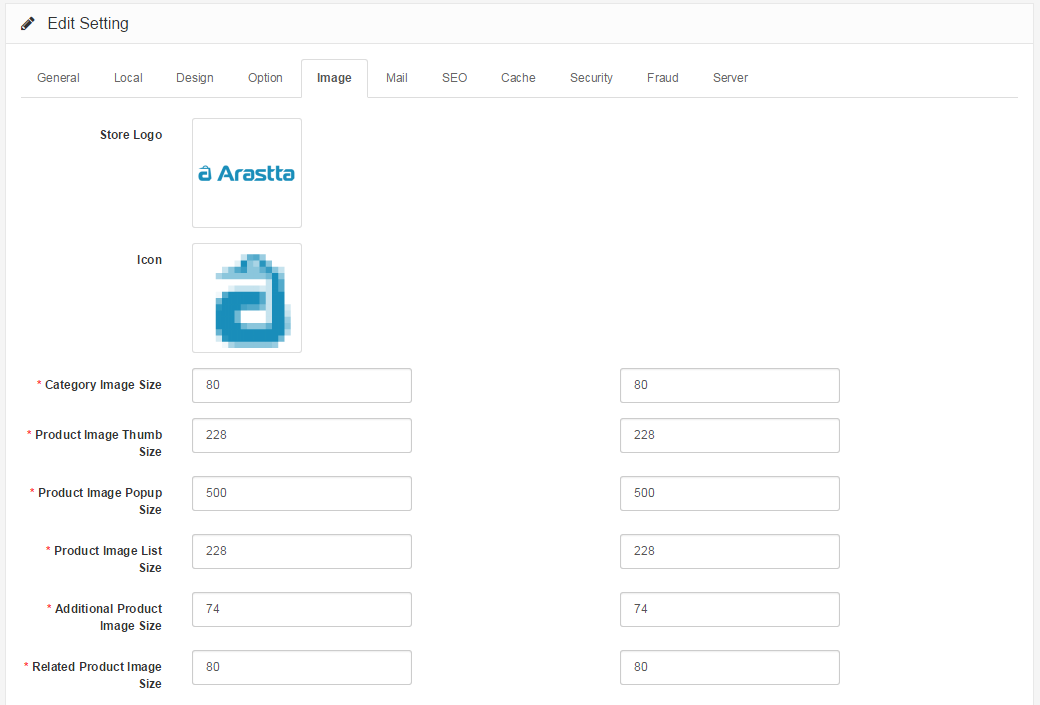1040x705 pixels.
Task: Switch to the General tab
Action: pyautogui.click(x=58, y=78)
